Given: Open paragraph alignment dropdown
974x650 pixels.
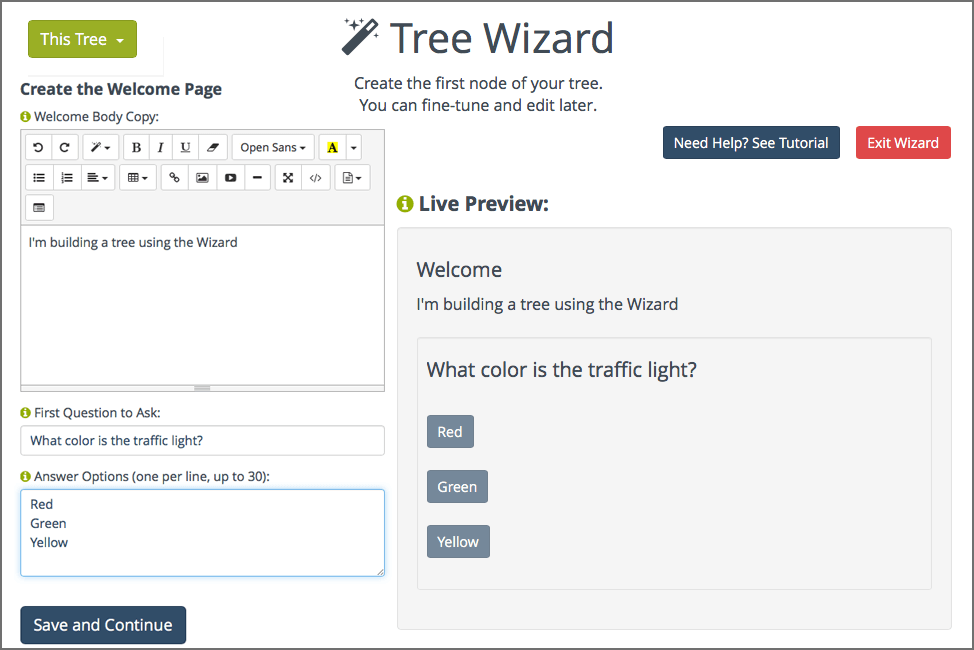Looking at the screenshot, I should point(98,178).
